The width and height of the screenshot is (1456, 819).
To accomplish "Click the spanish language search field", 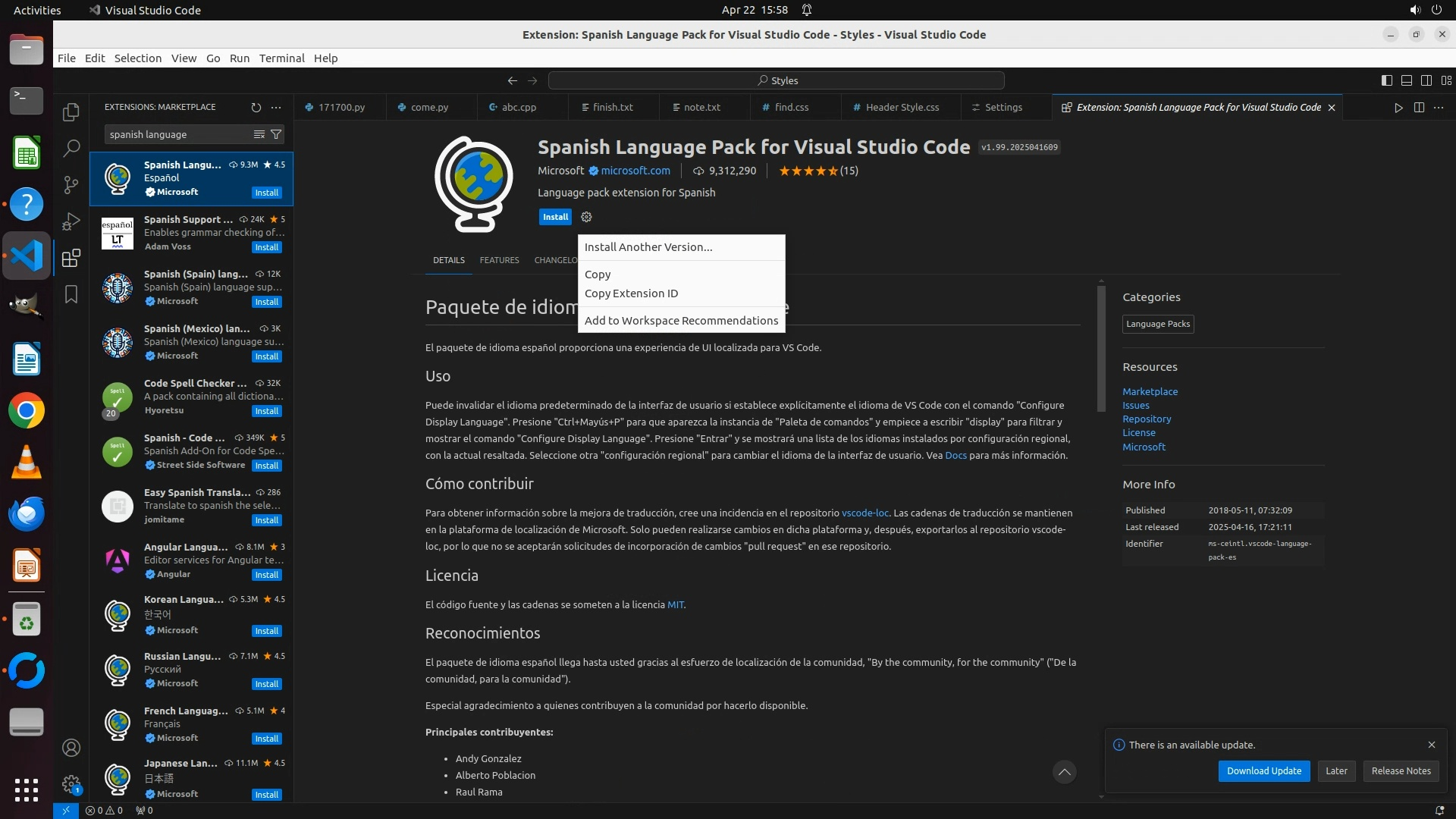I will 178,134.
